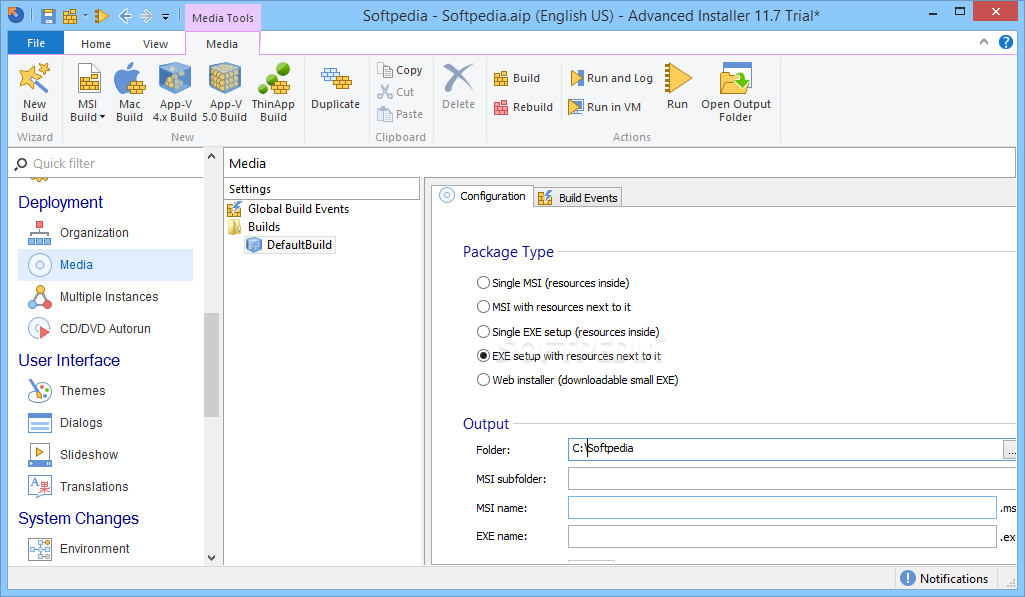
Task: Click the Media Tools contextual tab header
Action: tap(223, 18)
